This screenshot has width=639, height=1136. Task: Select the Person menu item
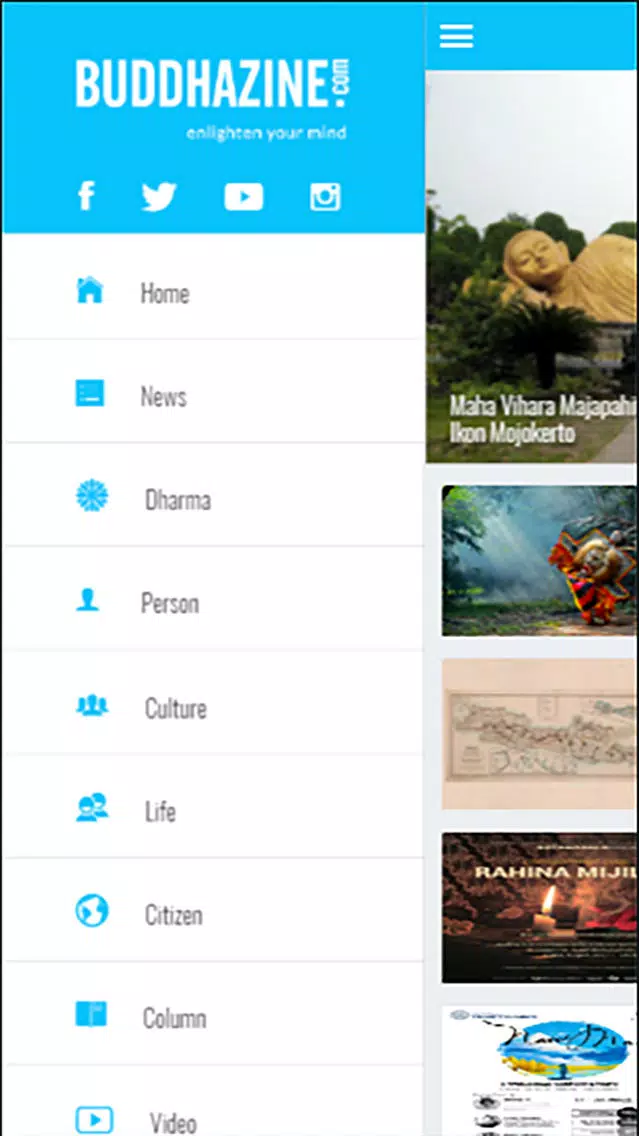pos(214,598)
